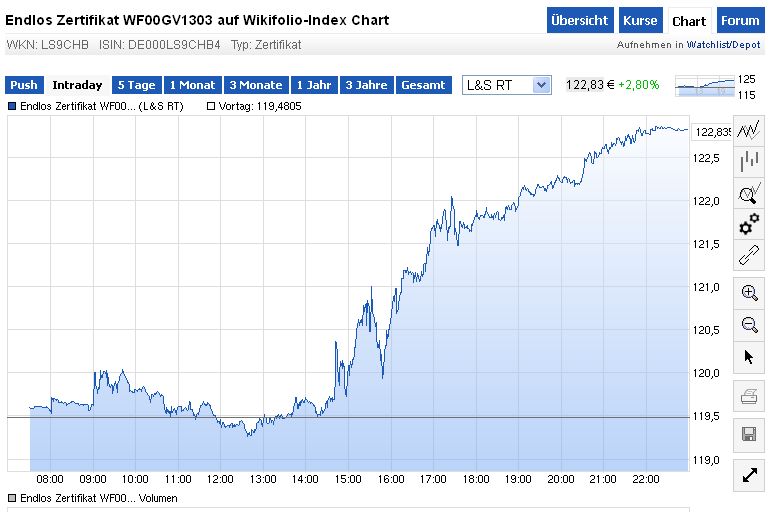This screenshot has width=778, height=512.
Task: Zoom out with magnifier minus icon
Action: [749, 324]
